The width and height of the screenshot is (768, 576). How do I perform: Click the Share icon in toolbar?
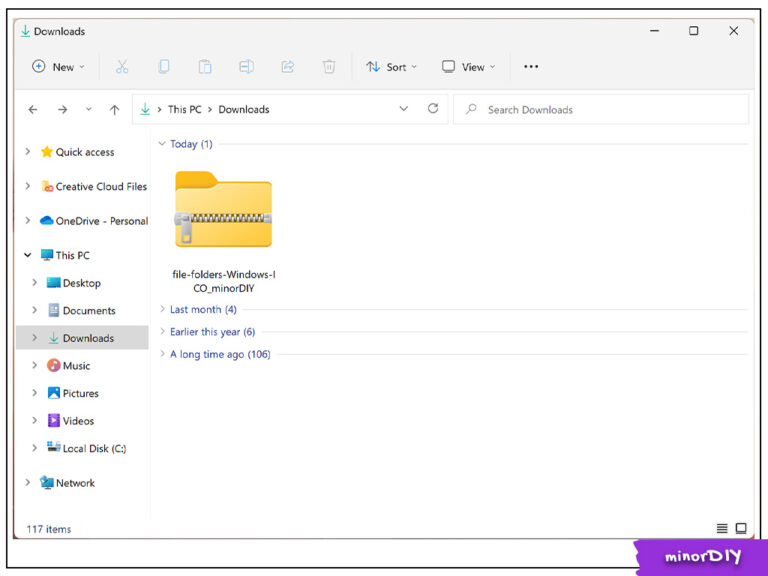click(x=288, y=67)
